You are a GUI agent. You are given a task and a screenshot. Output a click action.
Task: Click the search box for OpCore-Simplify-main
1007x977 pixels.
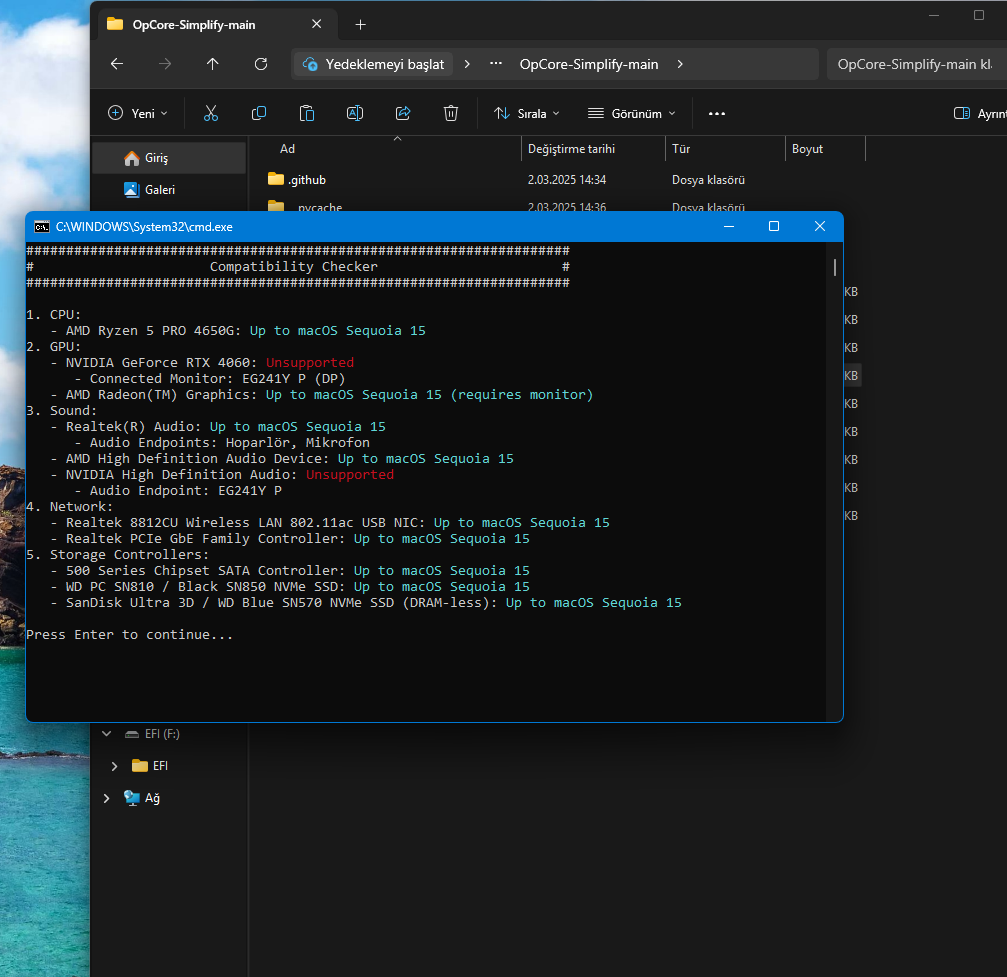(914, 64)
